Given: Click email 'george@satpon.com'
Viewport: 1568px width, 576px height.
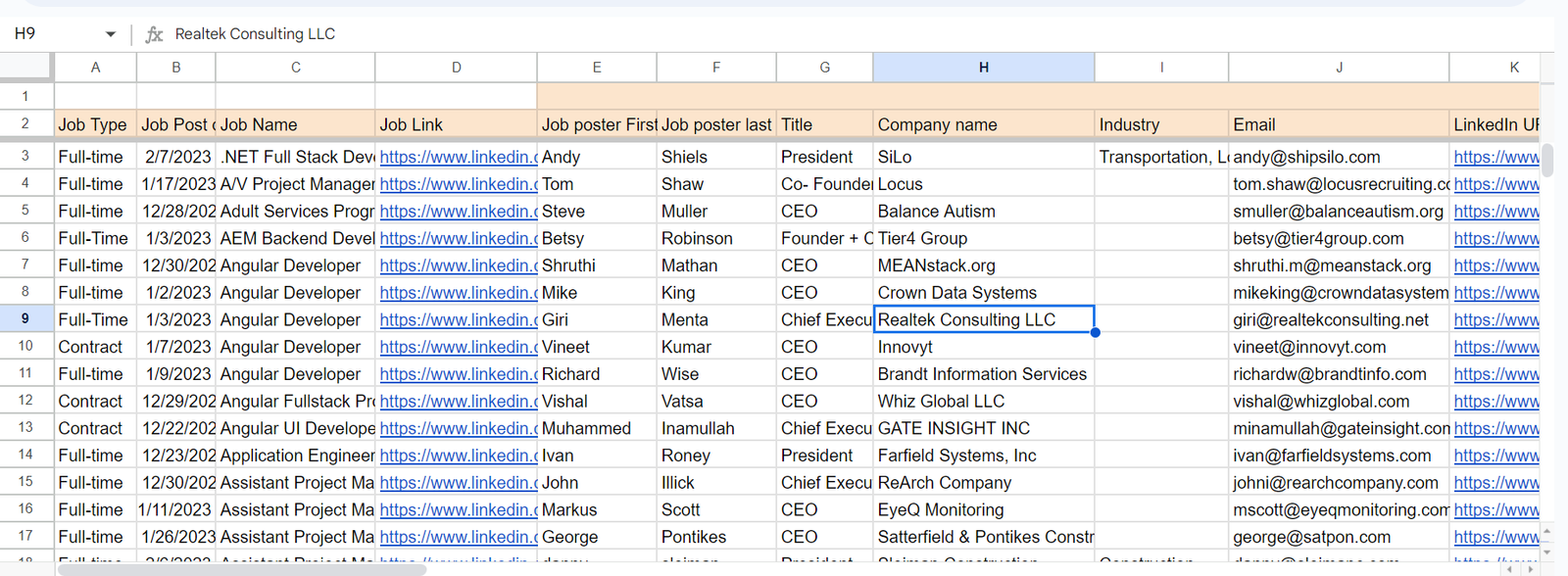Looking at the screenshot, I should 1339,537.
